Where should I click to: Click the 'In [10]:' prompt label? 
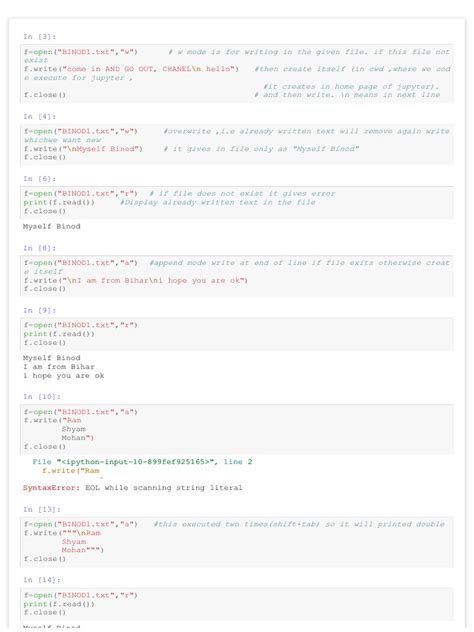point(42,397)
